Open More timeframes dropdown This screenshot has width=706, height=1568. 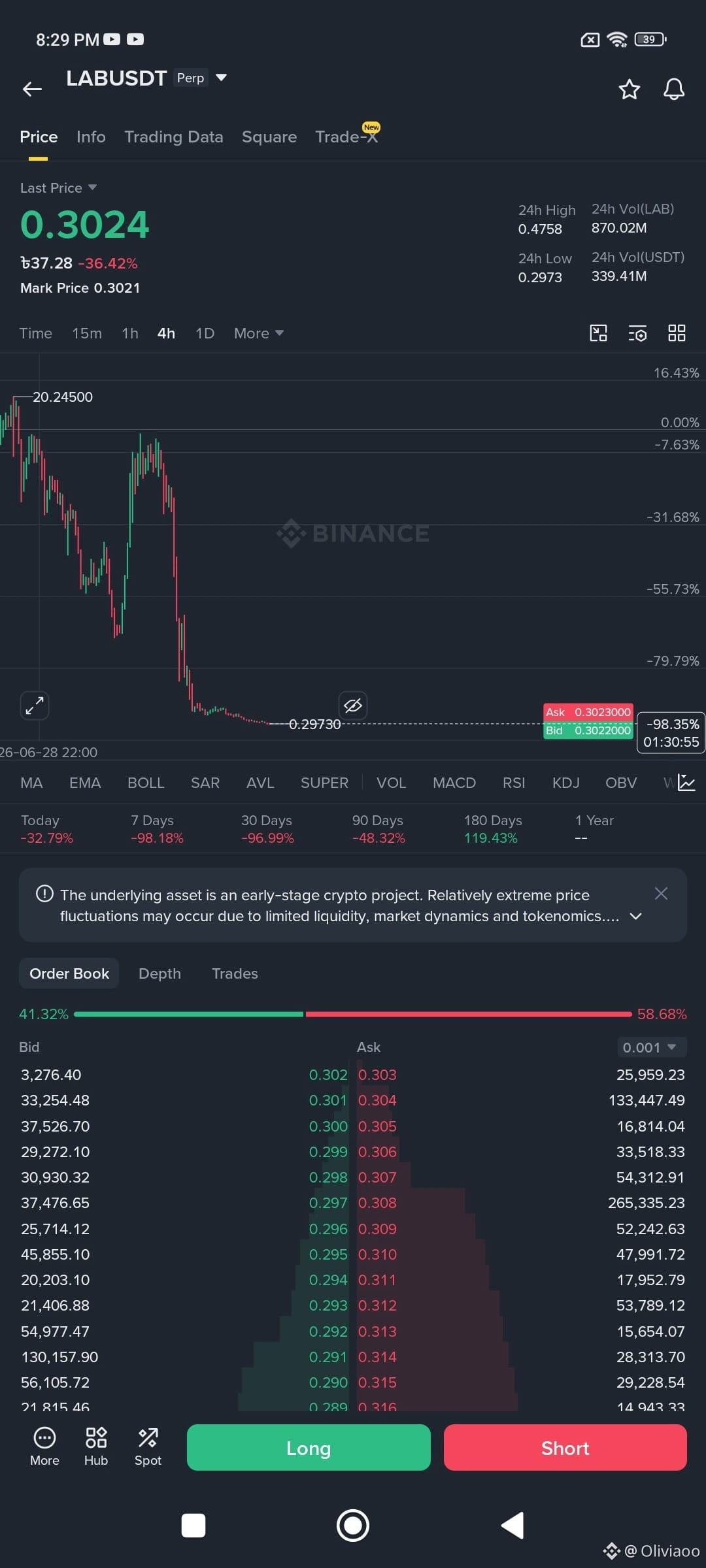tap(259, 333)
